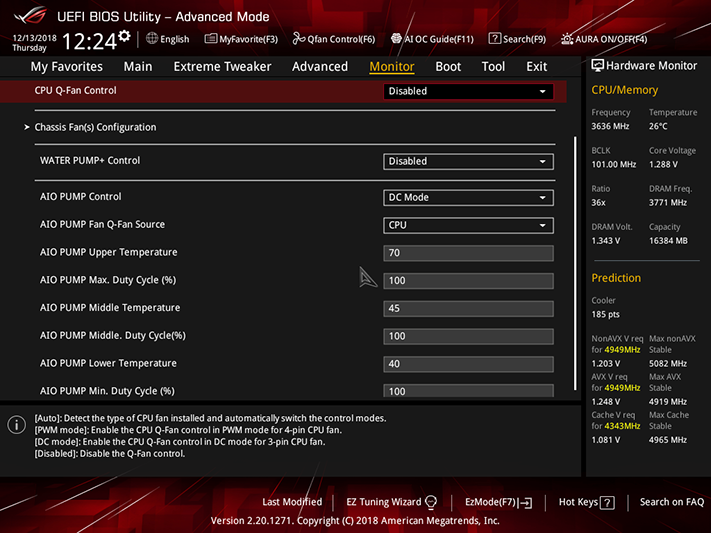Open Search on FAQ link
This screenshot has height=533, width=711.
point(672,502)
